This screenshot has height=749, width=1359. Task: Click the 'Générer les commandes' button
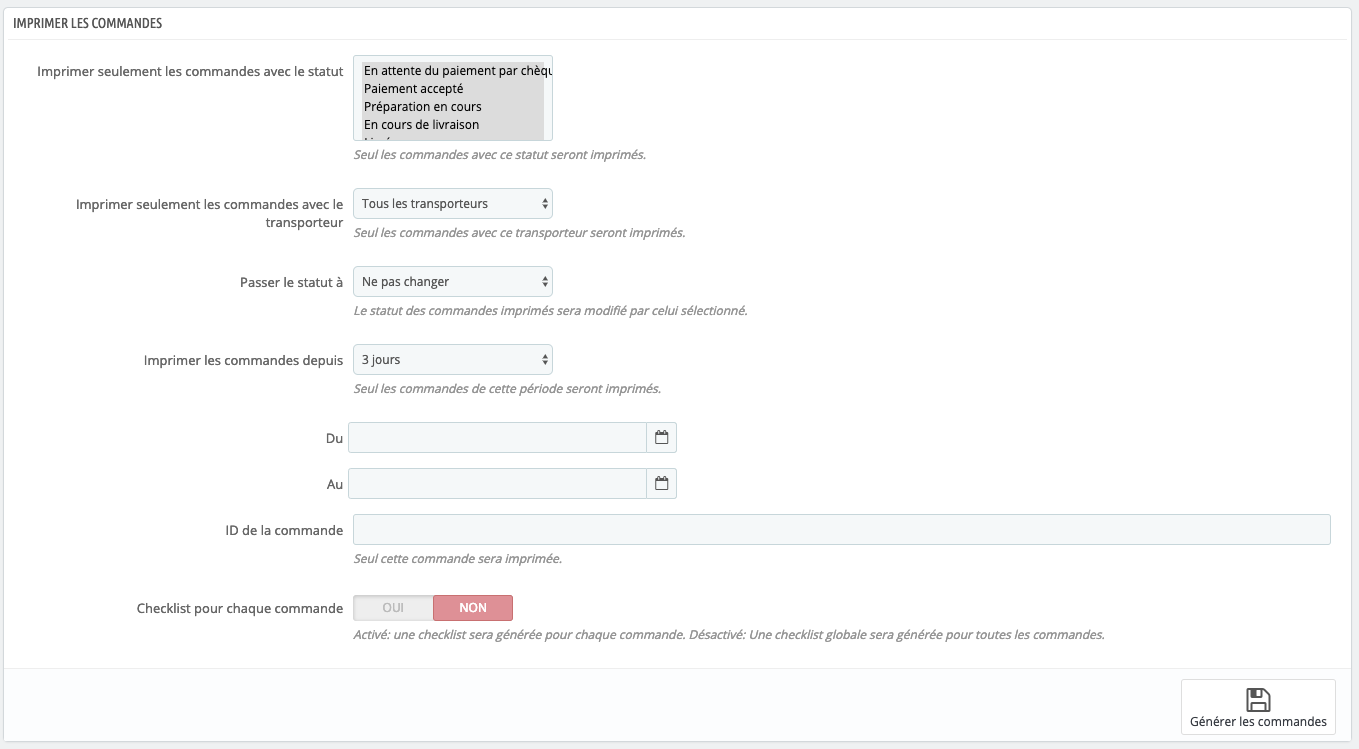coord(1257,707)
